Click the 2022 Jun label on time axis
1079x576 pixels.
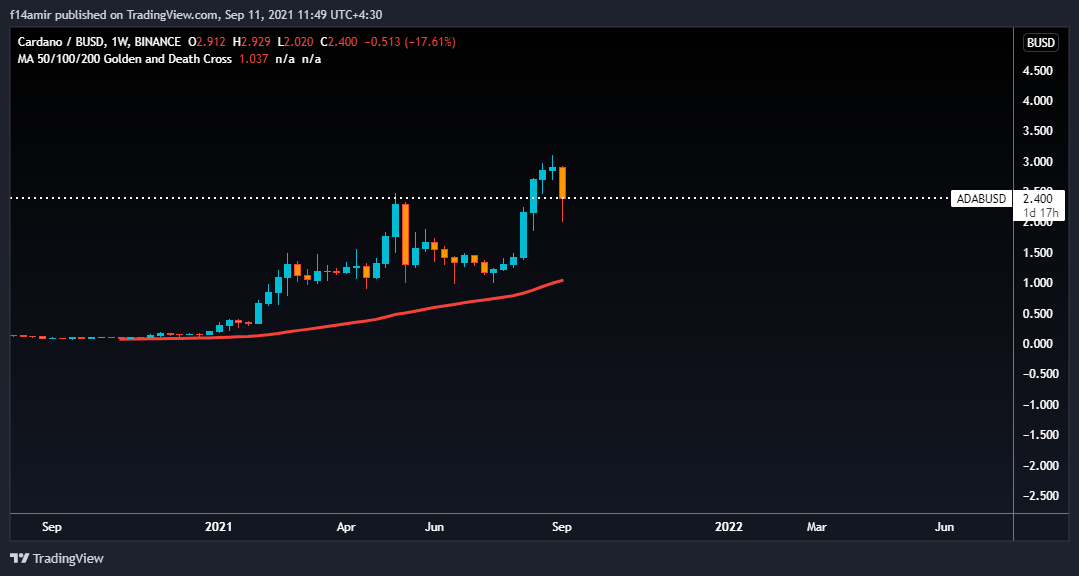pos(945,527)
